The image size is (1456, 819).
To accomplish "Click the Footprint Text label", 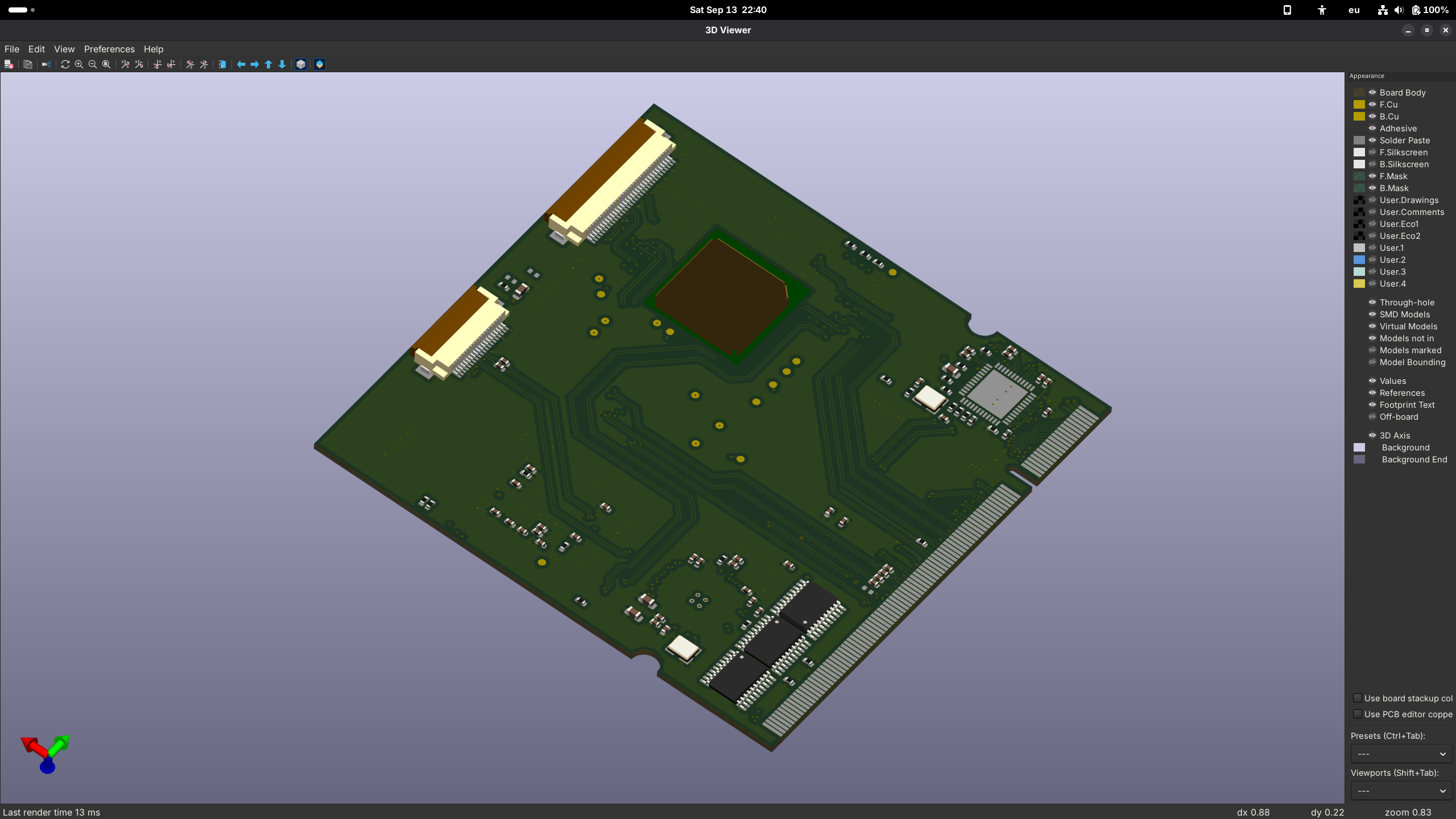I will point(1407,404).
